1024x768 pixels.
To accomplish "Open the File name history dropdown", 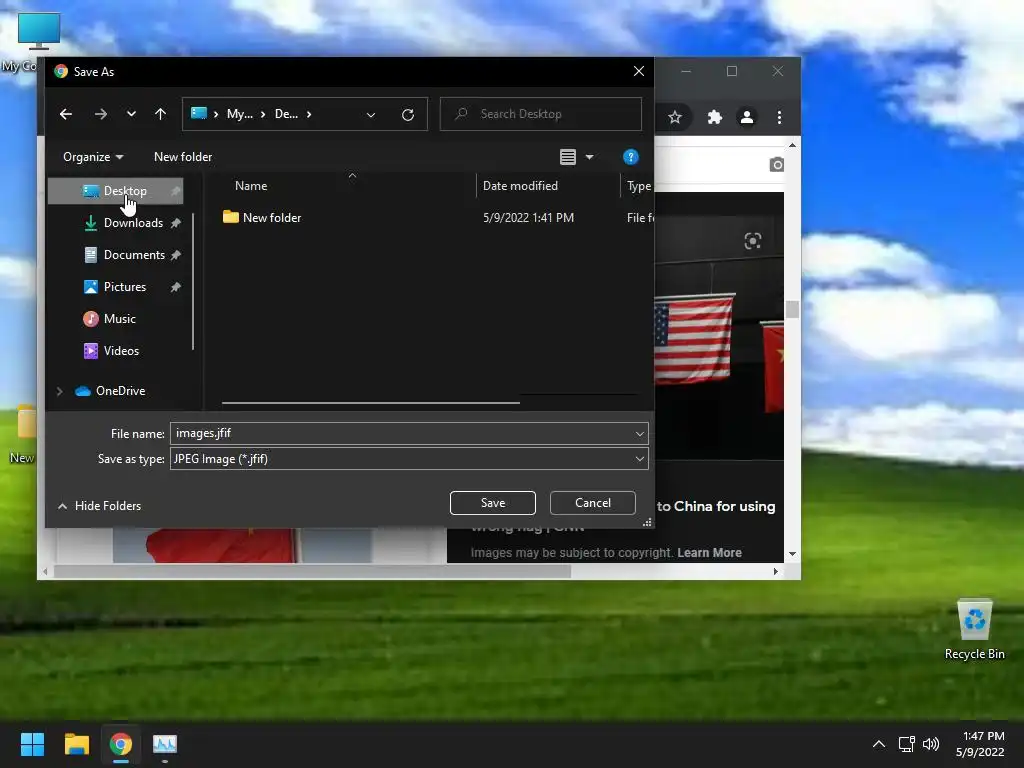I will click(639, 434).
